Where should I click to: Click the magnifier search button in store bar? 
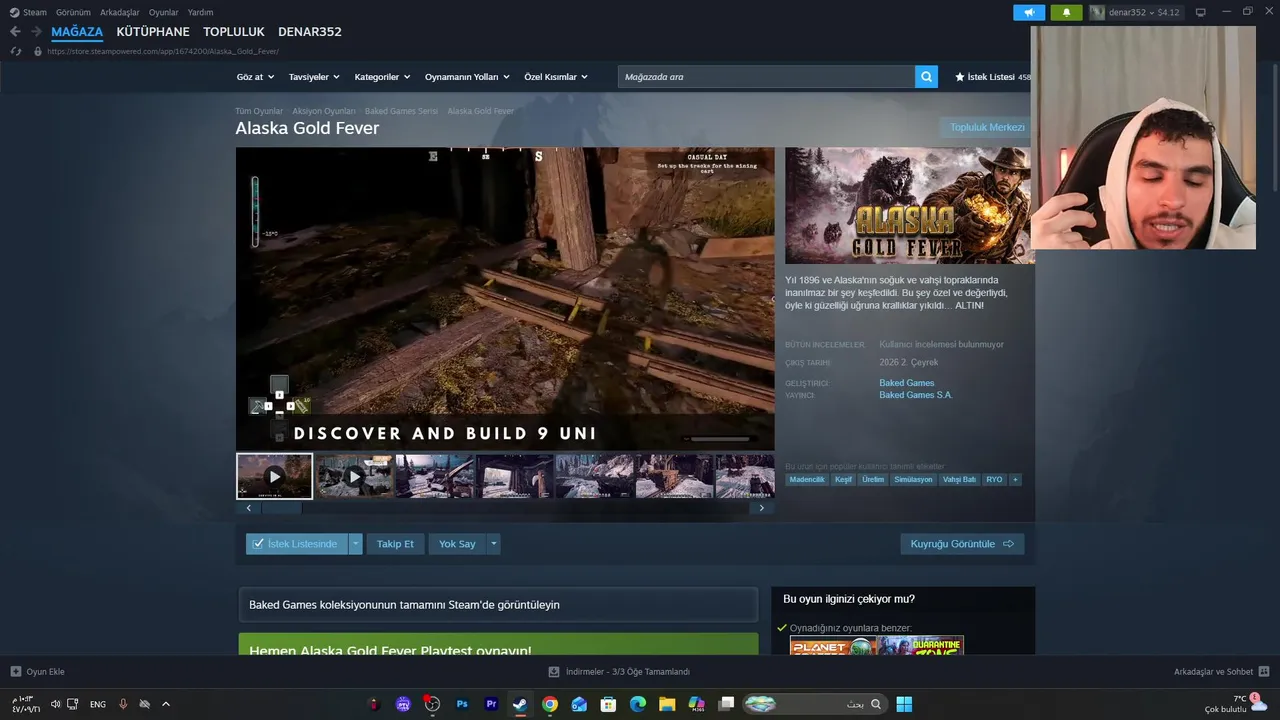point(926,76)
